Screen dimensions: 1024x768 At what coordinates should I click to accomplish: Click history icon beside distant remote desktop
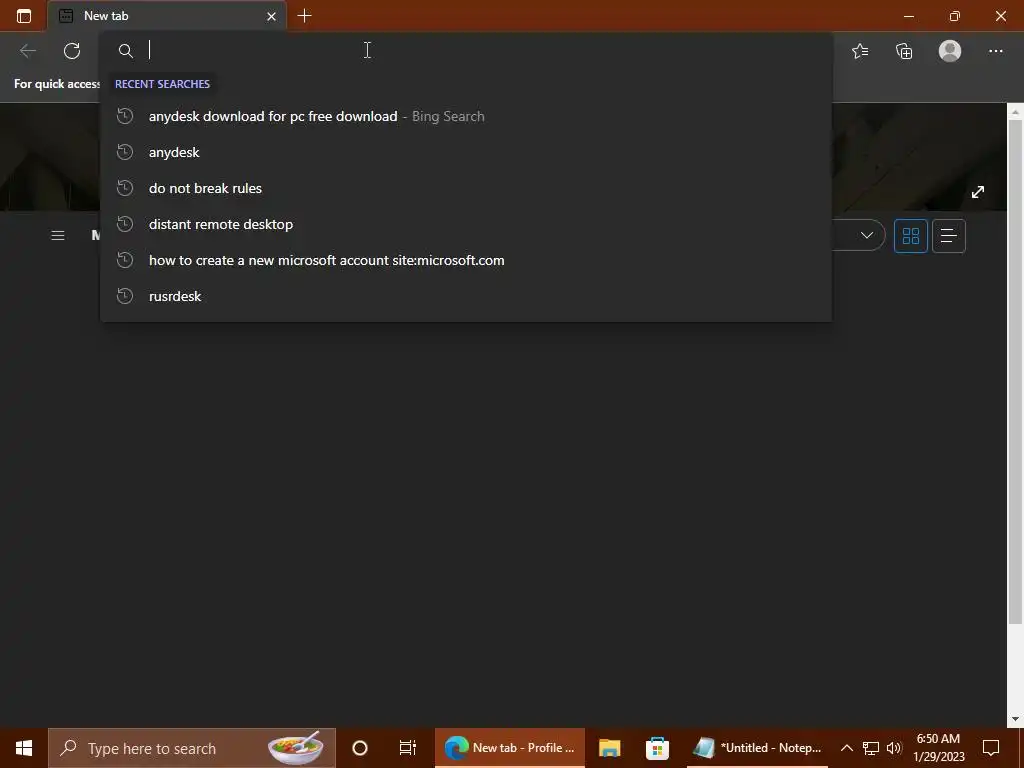click(125, 224)
